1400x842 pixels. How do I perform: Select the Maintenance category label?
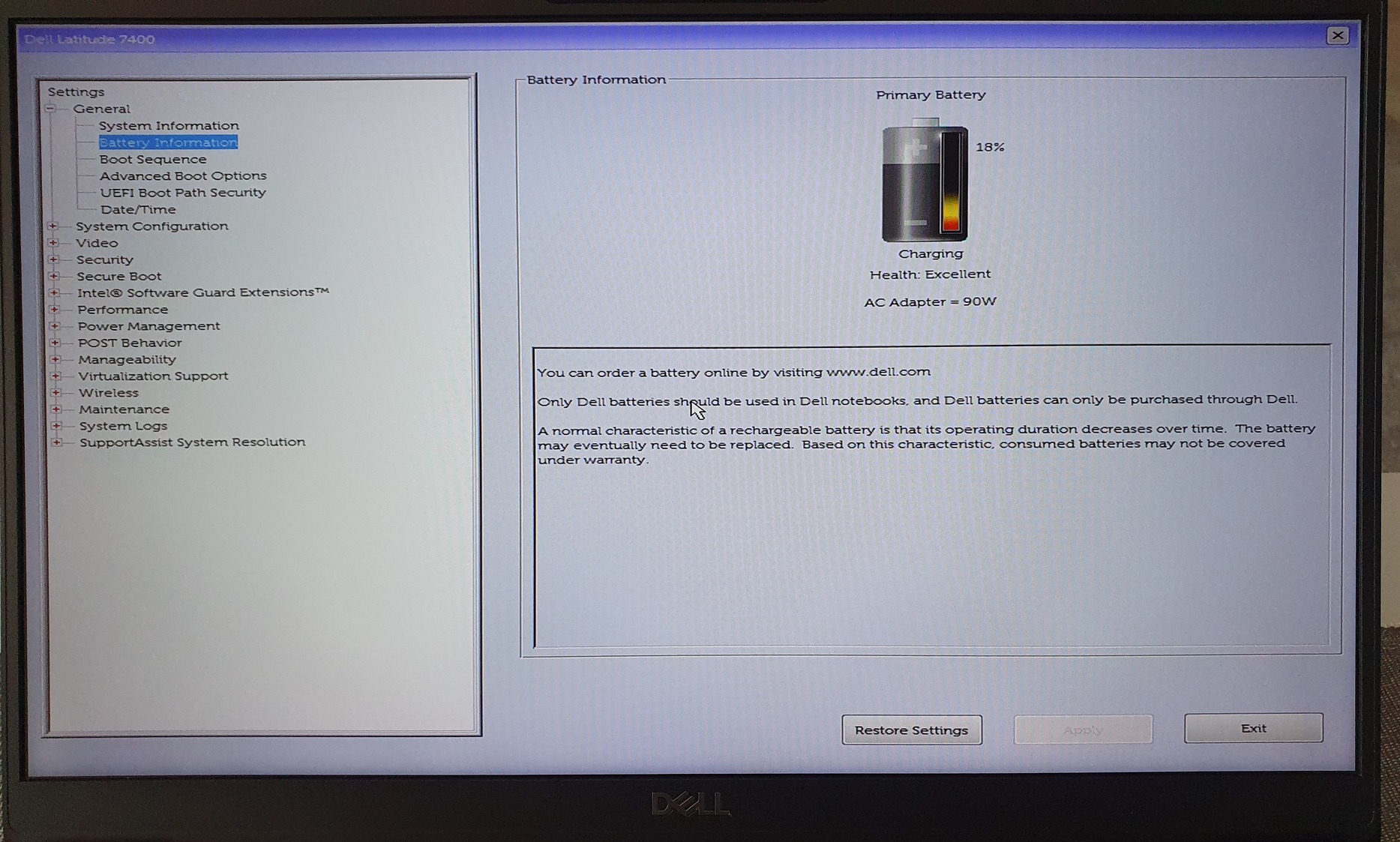(124, 409)
